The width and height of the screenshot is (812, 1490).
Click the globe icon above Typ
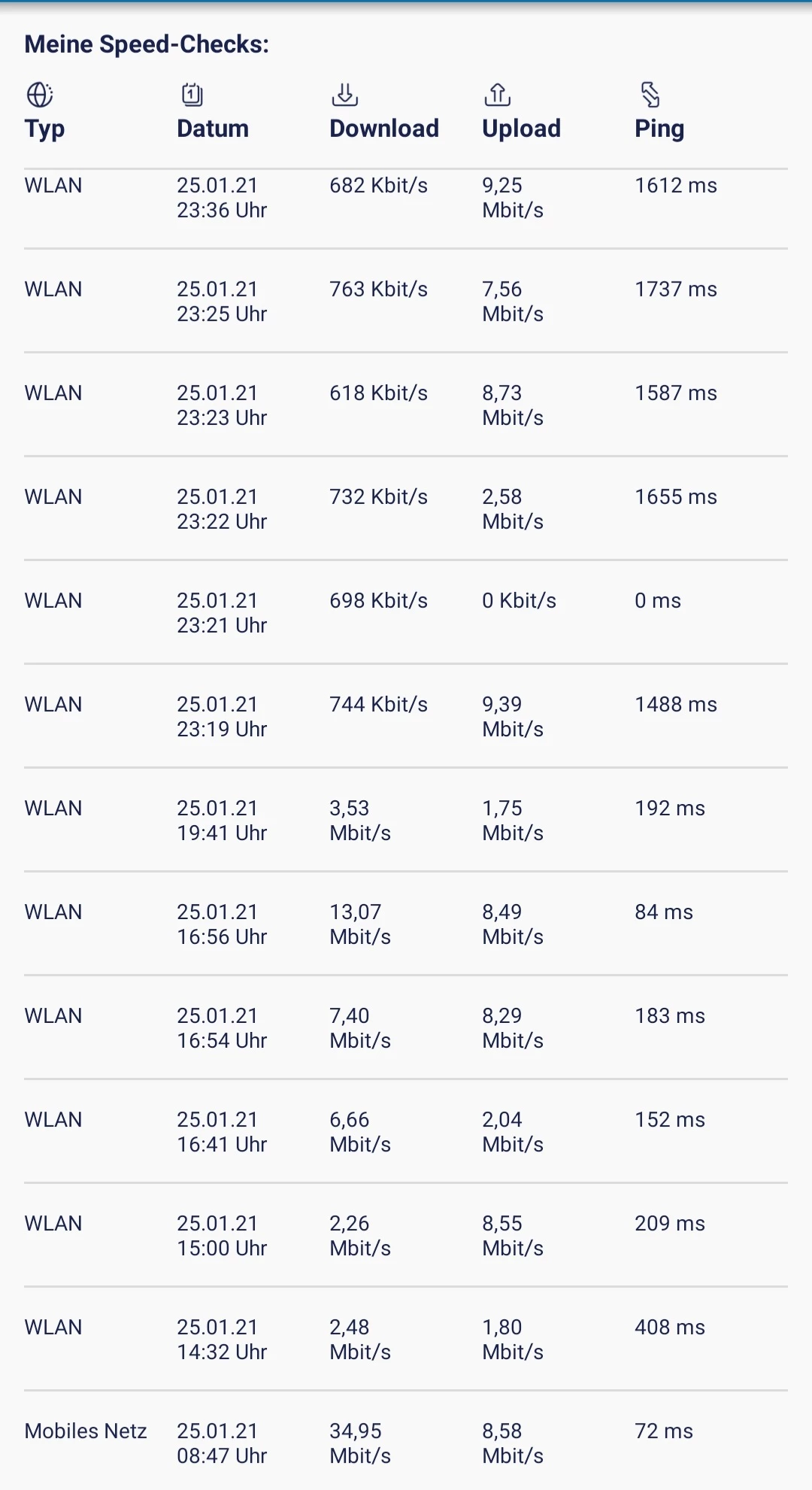[x=40, y=95]
